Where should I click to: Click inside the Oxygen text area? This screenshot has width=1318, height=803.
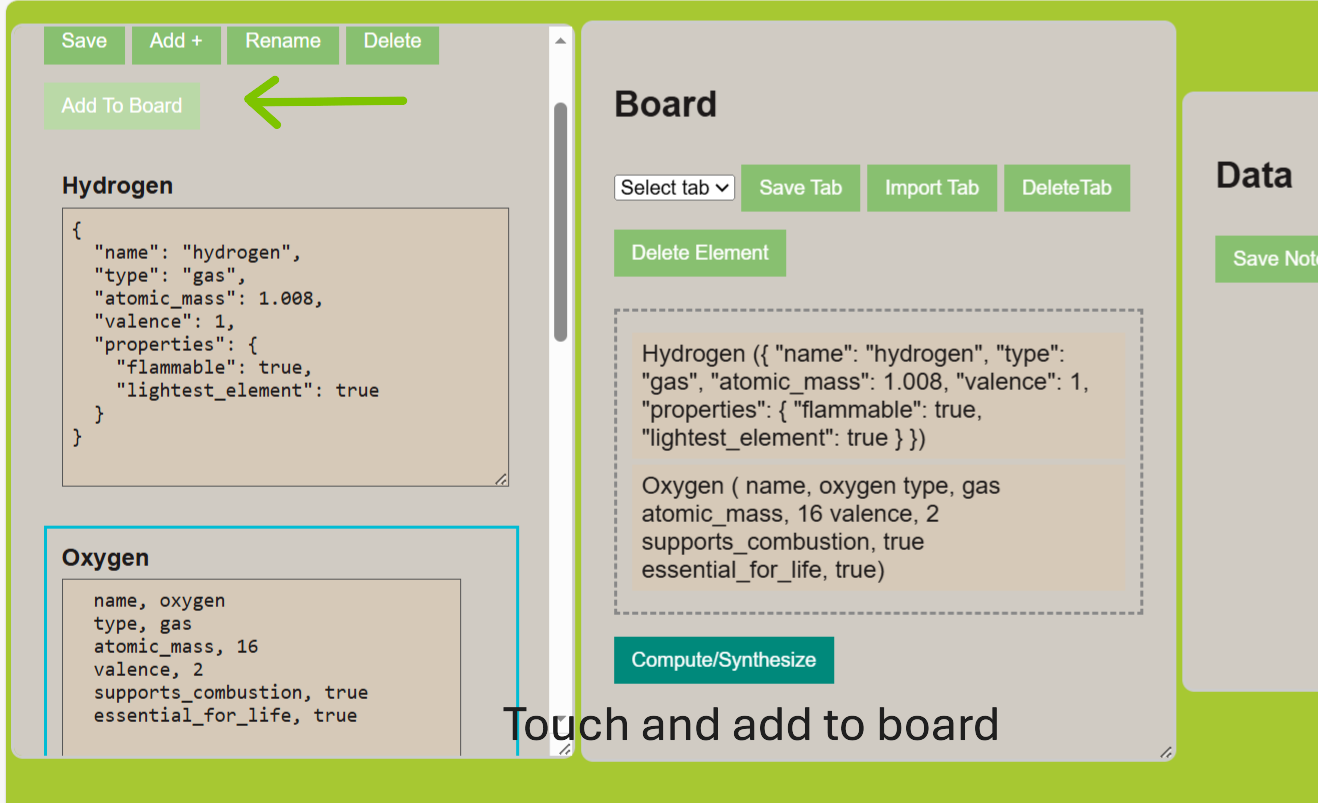[x=260, y=660]
